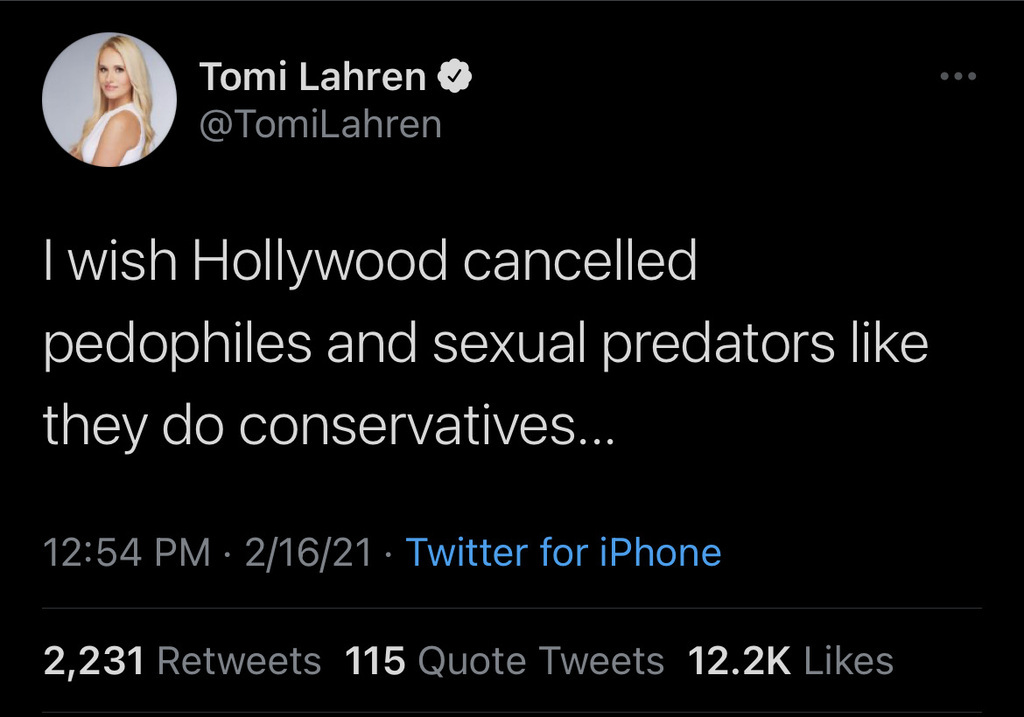
Task: Open the "Twitter for iPhone" source link
Action: pos(563,552)
